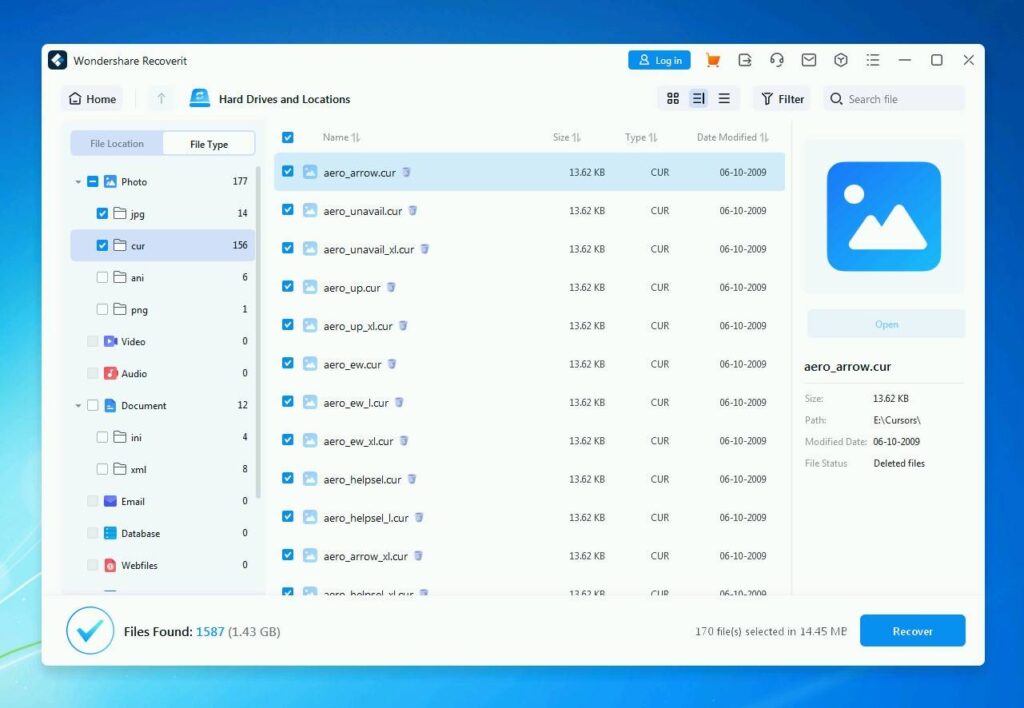Open the shopping cart store icon
This screenshot has width=1024, height=708.
(712, 60)
